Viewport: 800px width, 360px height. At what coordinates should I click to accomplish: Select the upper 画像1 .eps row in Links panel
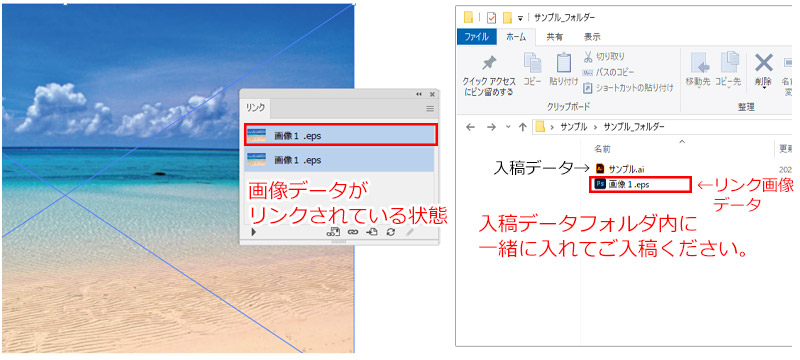pos(340,135)
